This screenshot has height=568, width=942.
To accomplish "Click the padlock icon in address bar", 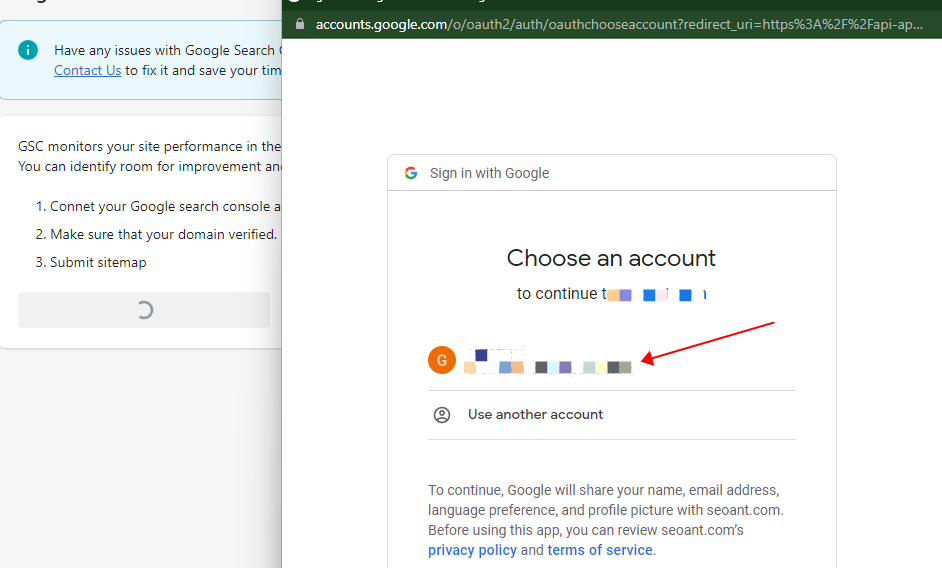I will click(300, 24).
